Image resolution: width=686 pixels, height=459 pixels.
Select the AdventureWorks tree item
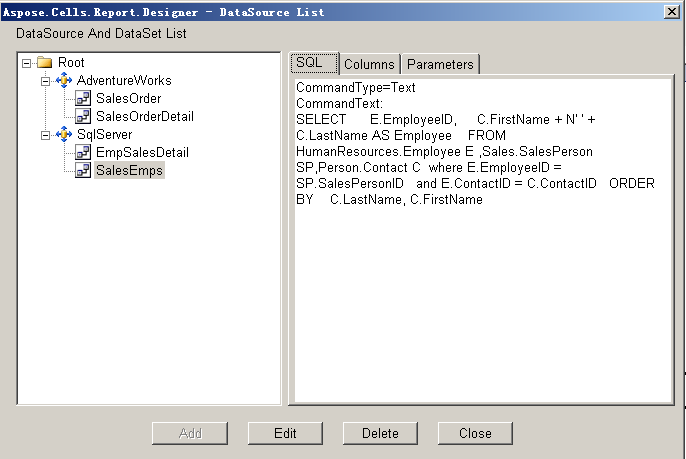pyautogui.click(x=124, y=81)
